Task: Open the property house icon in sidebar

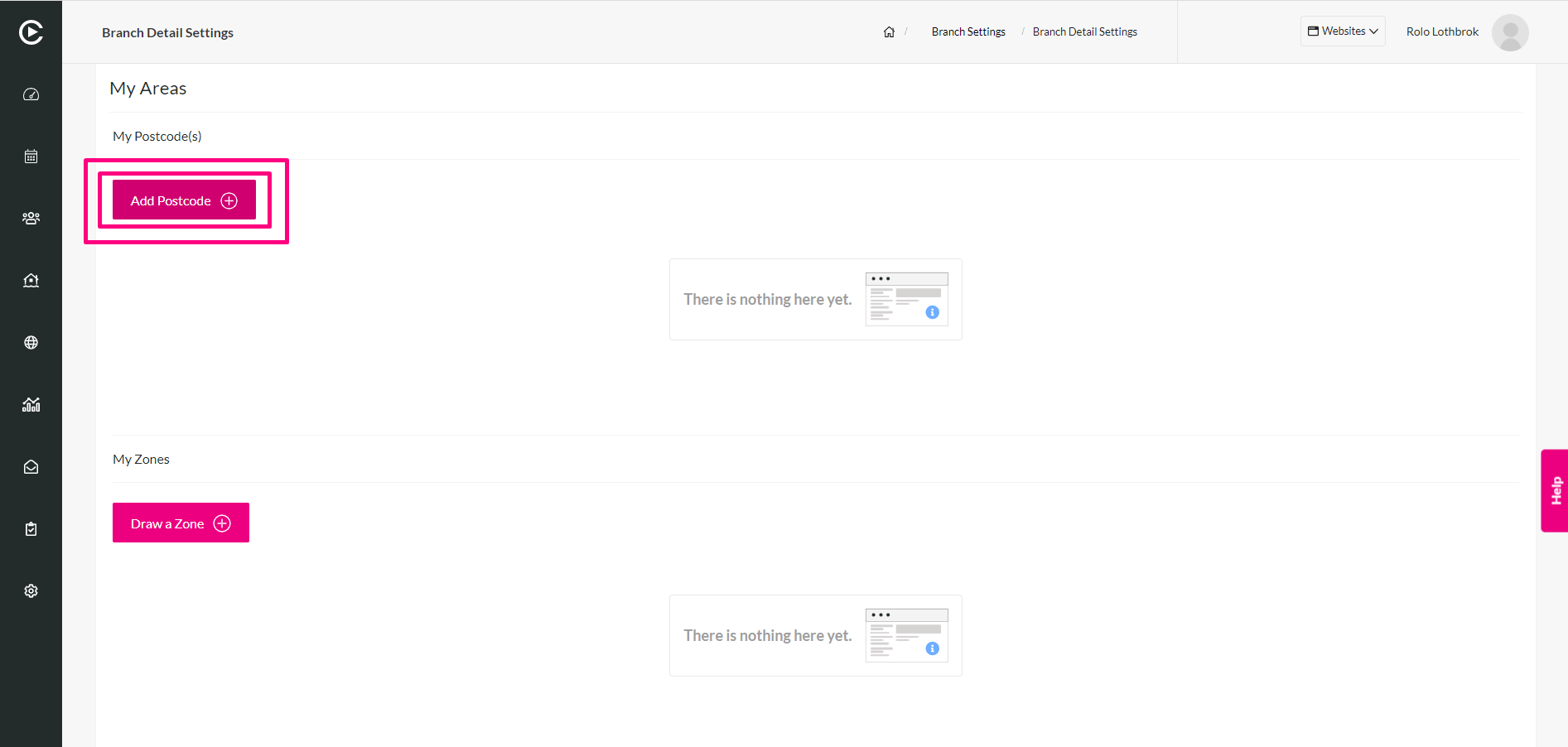Action: coord(31,281)
